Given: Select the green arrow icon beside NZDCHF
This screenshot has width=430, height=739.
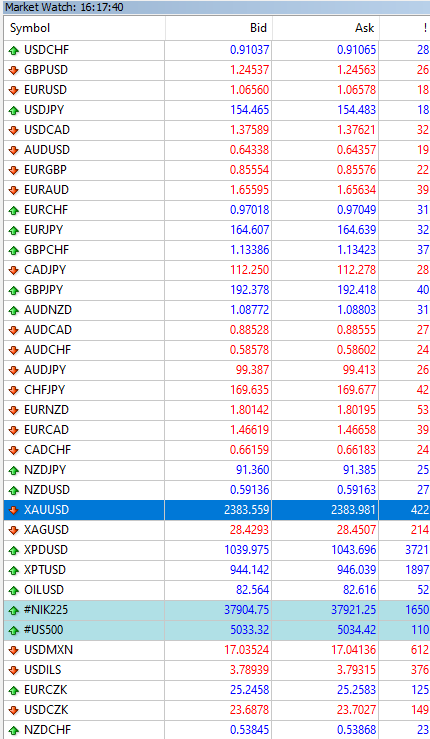Looking at the screenshot, I should (x=14, y=730).
